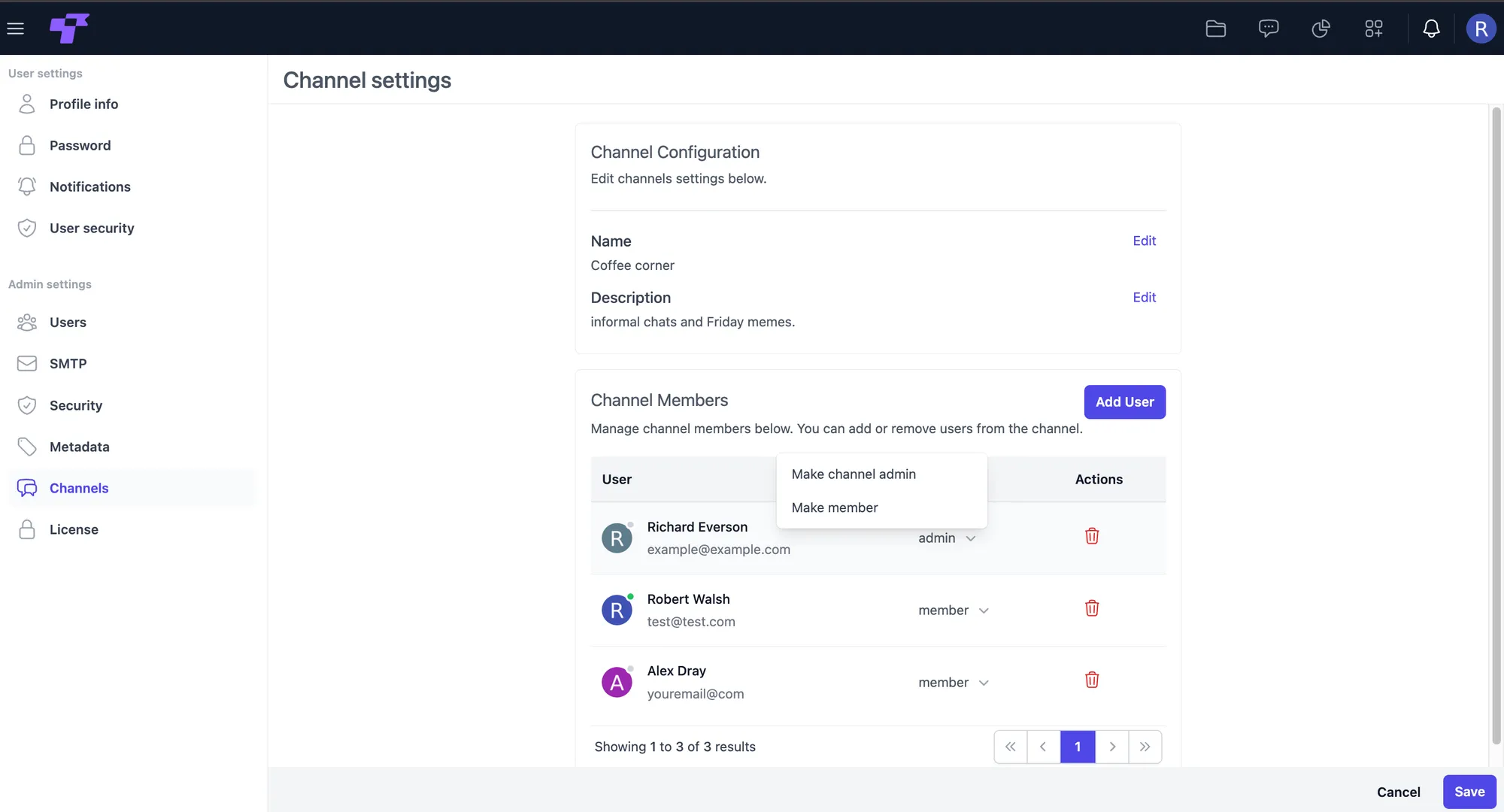This screenshot has height=812, width=1504.
Task: Open the hamburger menu
Action: coord(16,29)
